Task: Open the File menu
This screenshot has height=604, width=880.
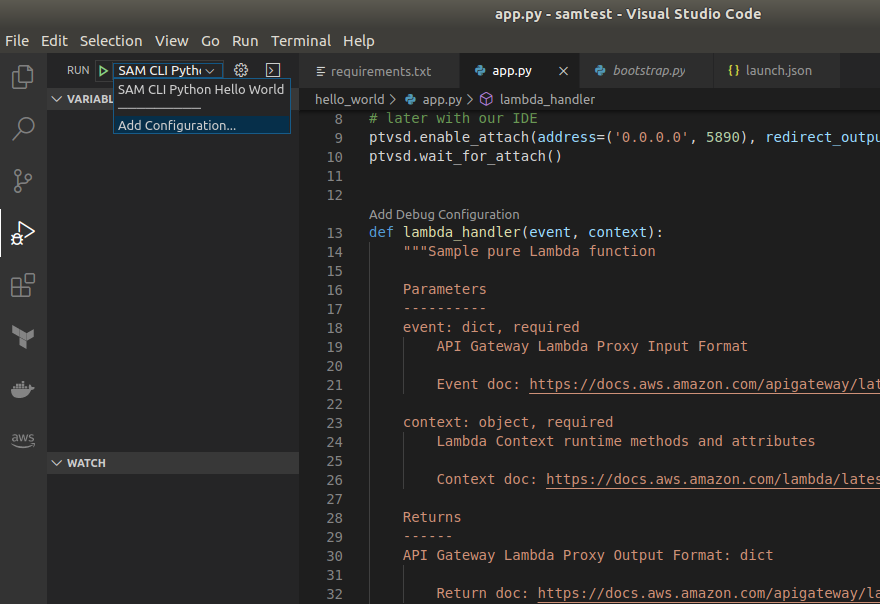Action: pyautogui.click(x=17, y=41)
